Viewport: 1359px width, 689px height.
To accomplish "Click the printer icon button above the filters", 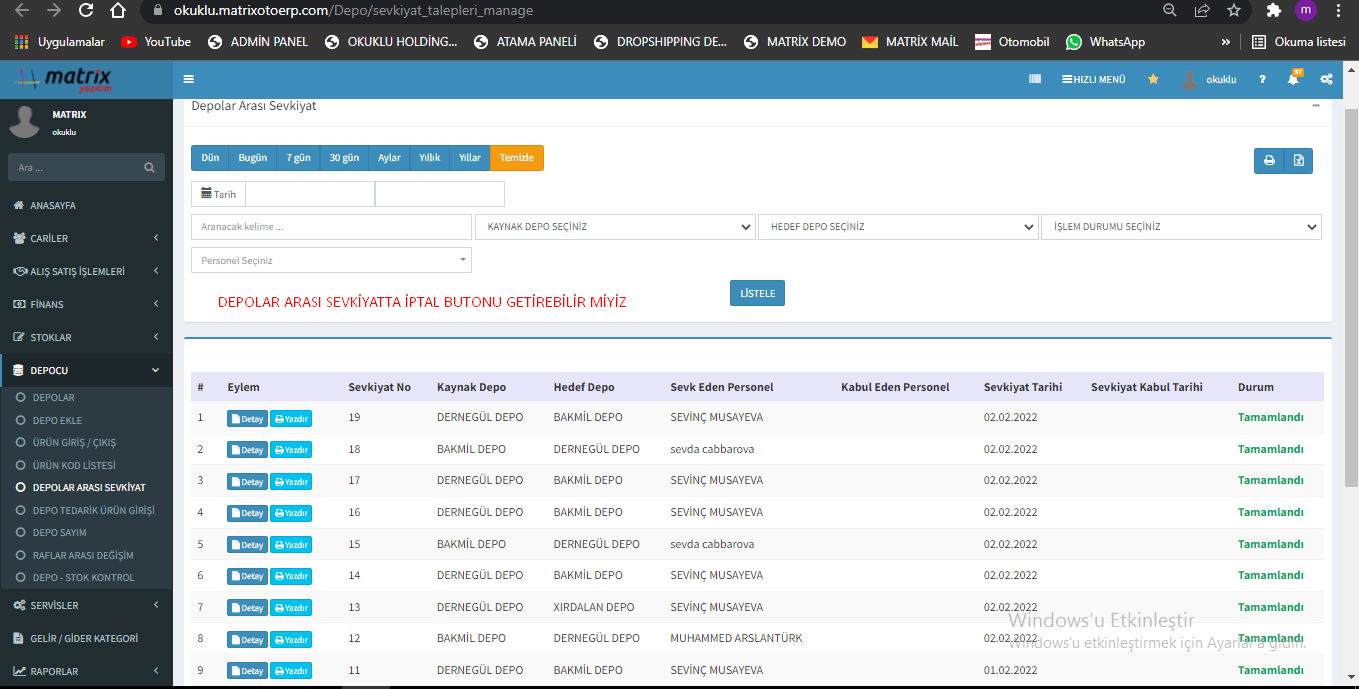I will (1269, 160).
